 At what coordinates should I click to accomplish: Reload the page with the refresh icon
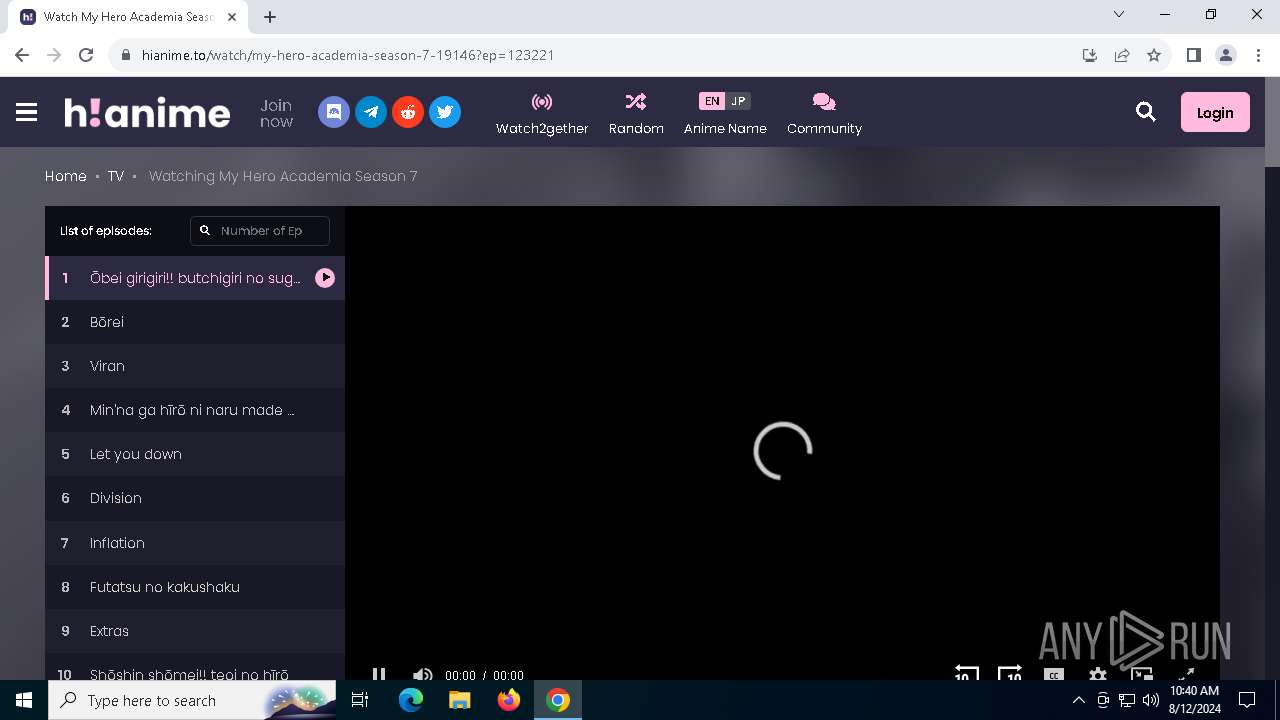(86, 55)
